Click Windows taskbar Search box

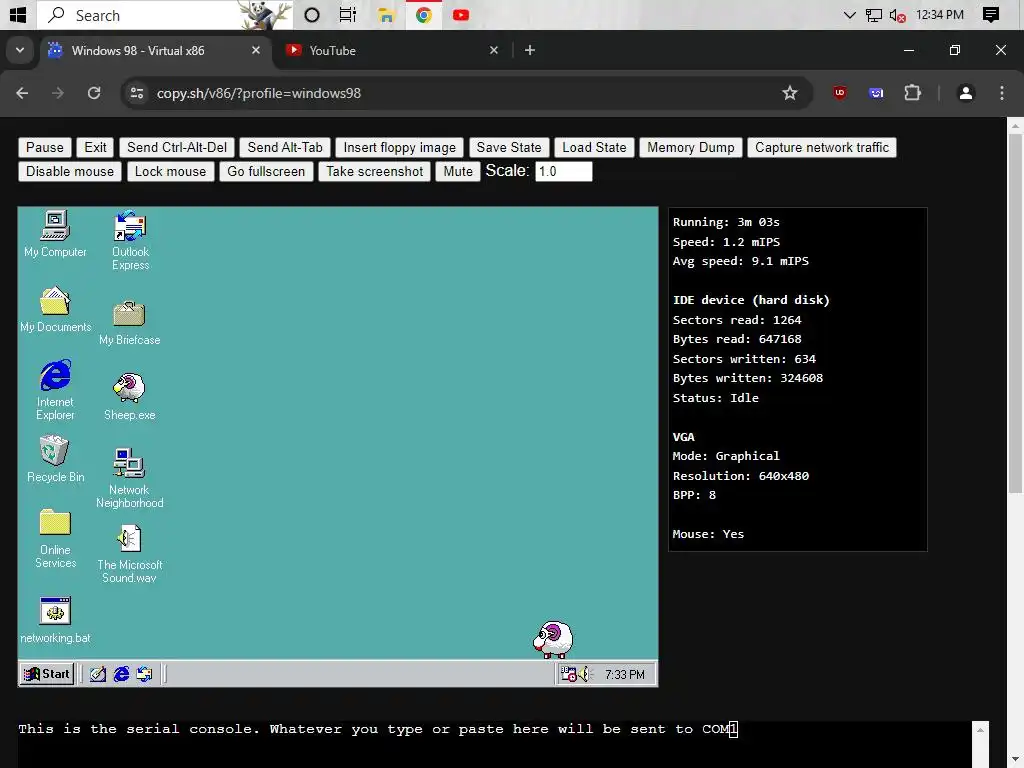coord(164,15)
